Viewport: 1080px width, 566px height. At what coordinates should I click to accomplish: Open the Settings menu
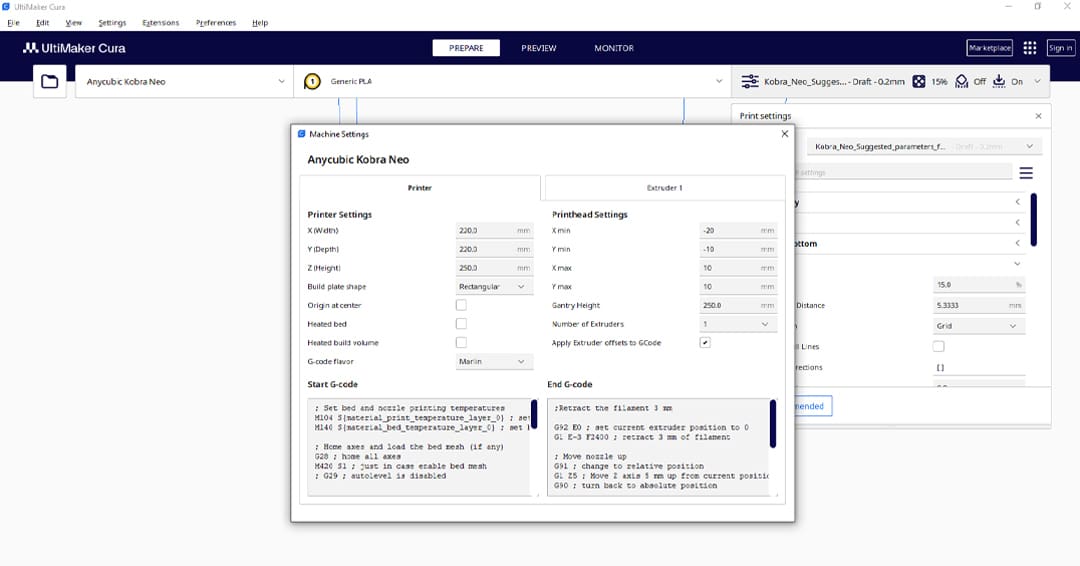pyautogui.click(x=112, y=23)
